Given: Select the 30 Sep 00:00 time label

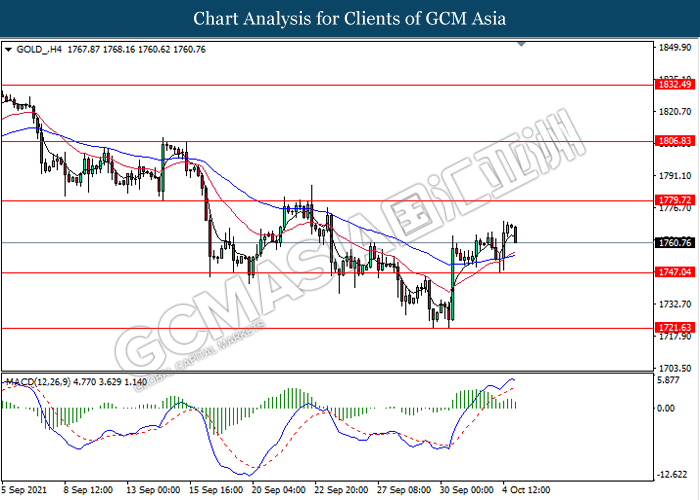Looking at the screenshot, I should click(x=466, y=491).
